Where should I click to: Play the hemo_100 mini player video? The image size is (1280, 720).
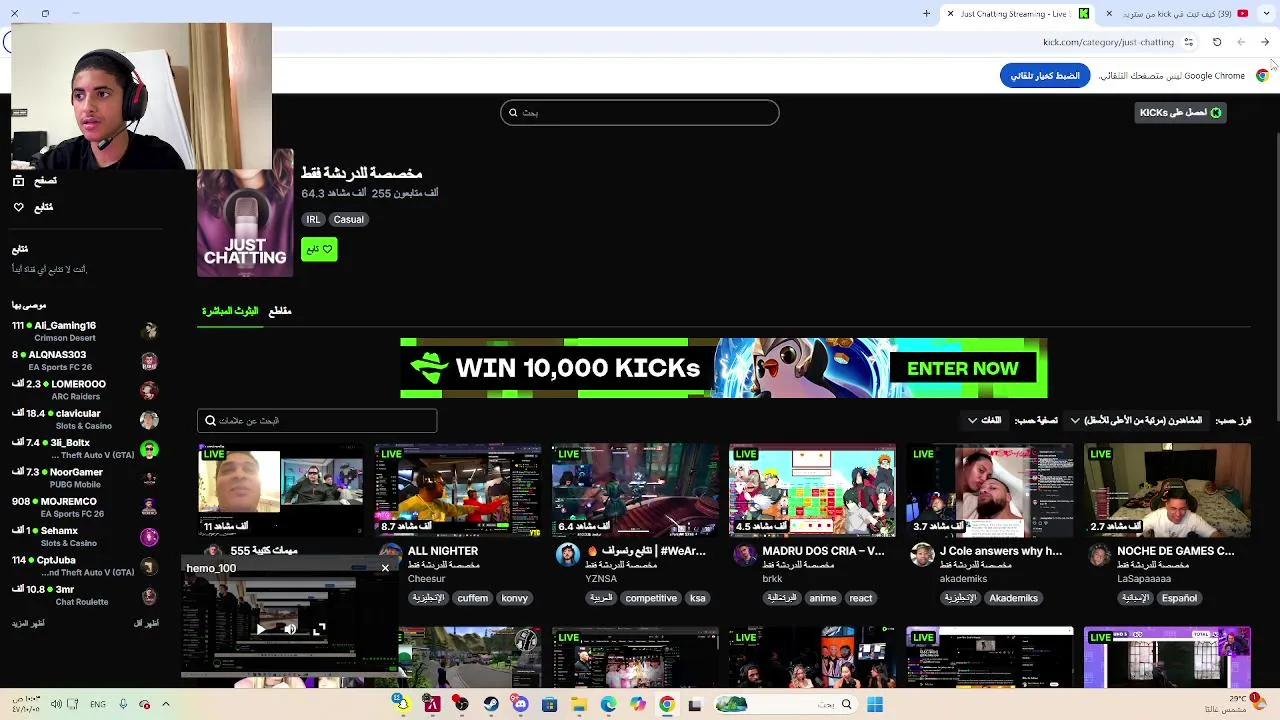[260, 630]
